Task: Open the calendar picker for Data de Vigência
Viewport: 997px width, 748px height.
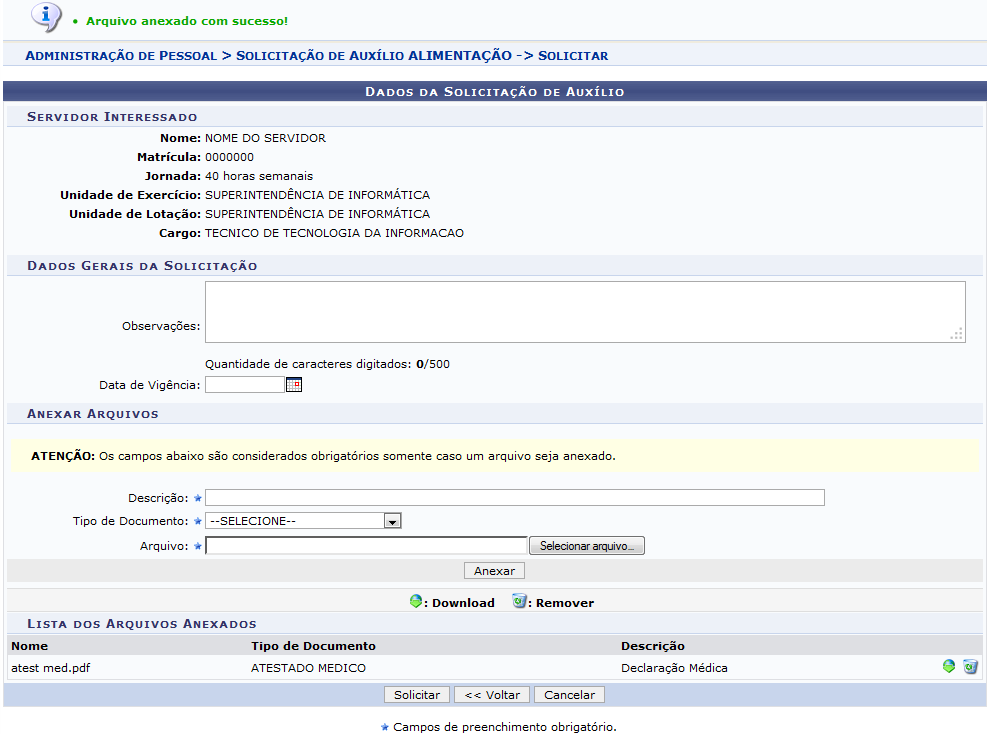Action: pyautogui.click(x=293, y=385)
